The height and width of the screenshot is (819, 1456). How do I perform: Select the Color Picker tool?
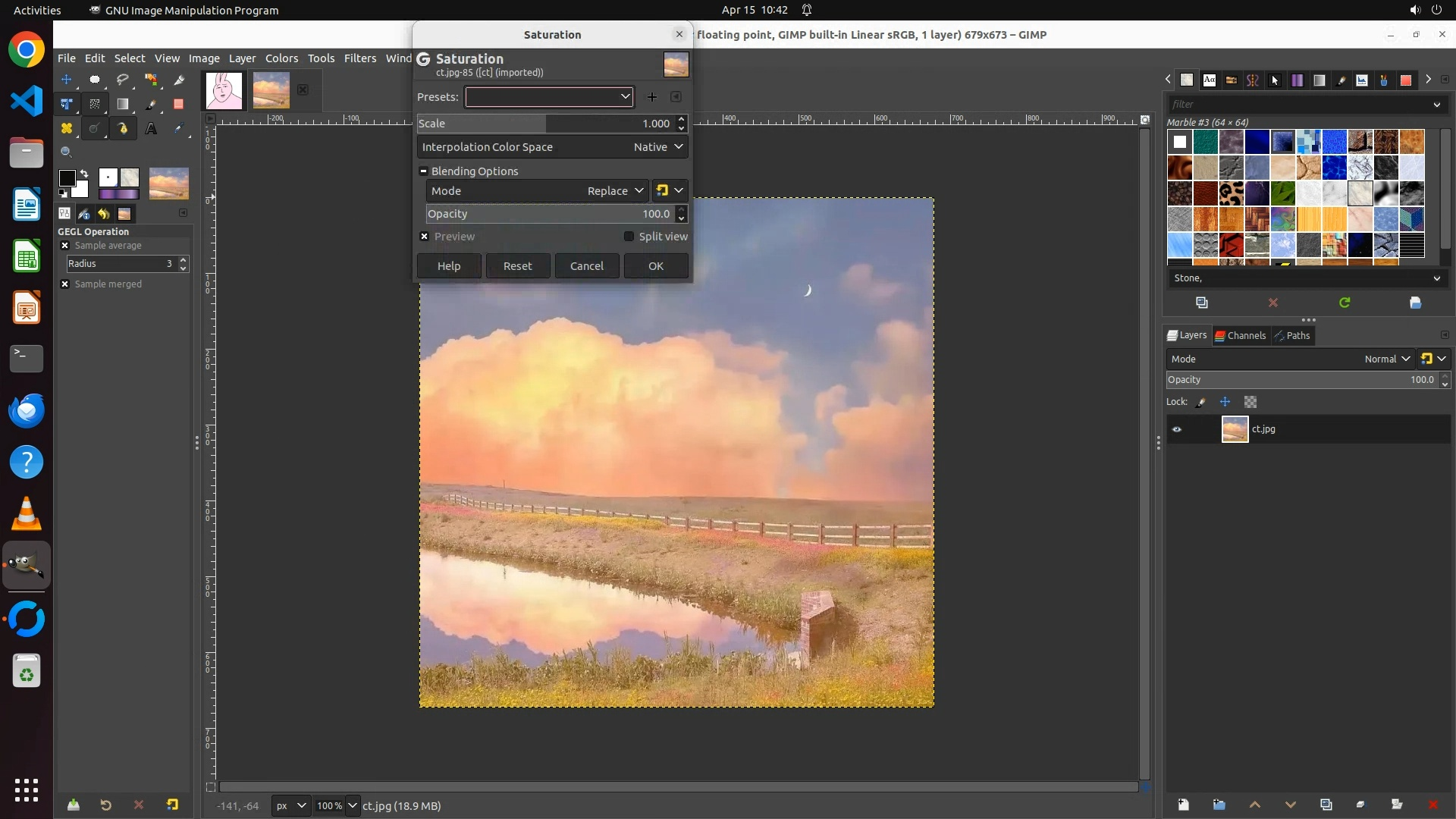pyautogui.click(x=179, y=129)
